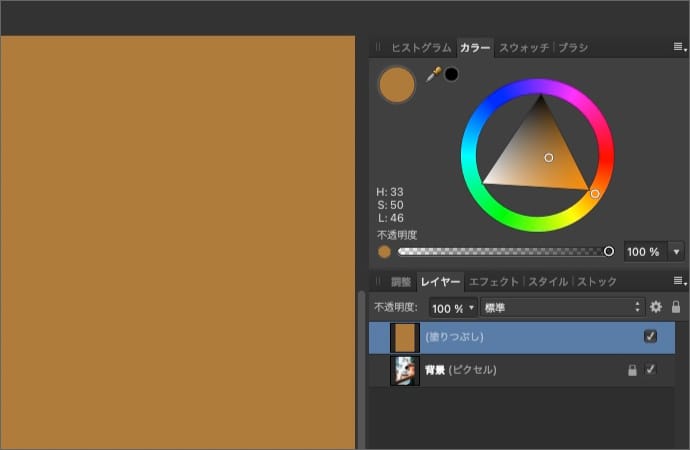
Task: Click the lock icon in the layers toolbar
Action: [x=676, y=308]
